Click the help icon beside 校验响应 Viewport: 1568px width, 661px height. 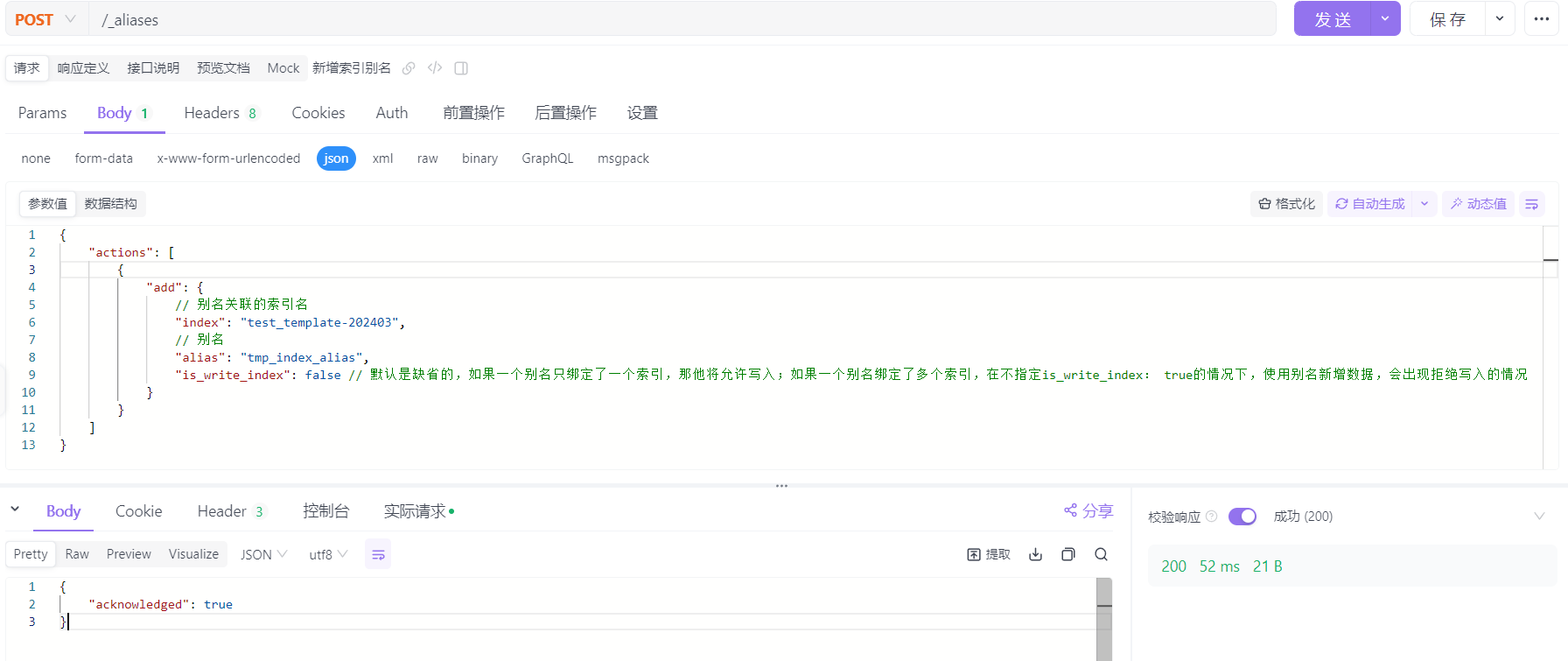1212,517
